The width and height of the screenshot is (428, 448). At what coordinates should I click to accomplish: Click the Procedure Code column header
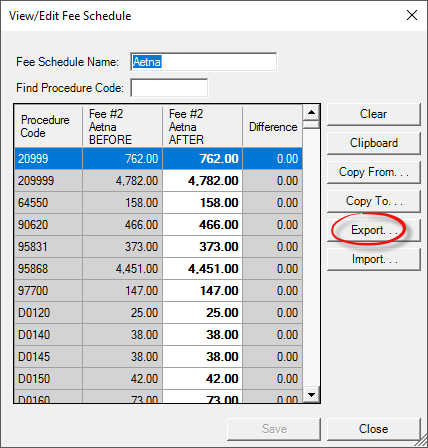49,126
